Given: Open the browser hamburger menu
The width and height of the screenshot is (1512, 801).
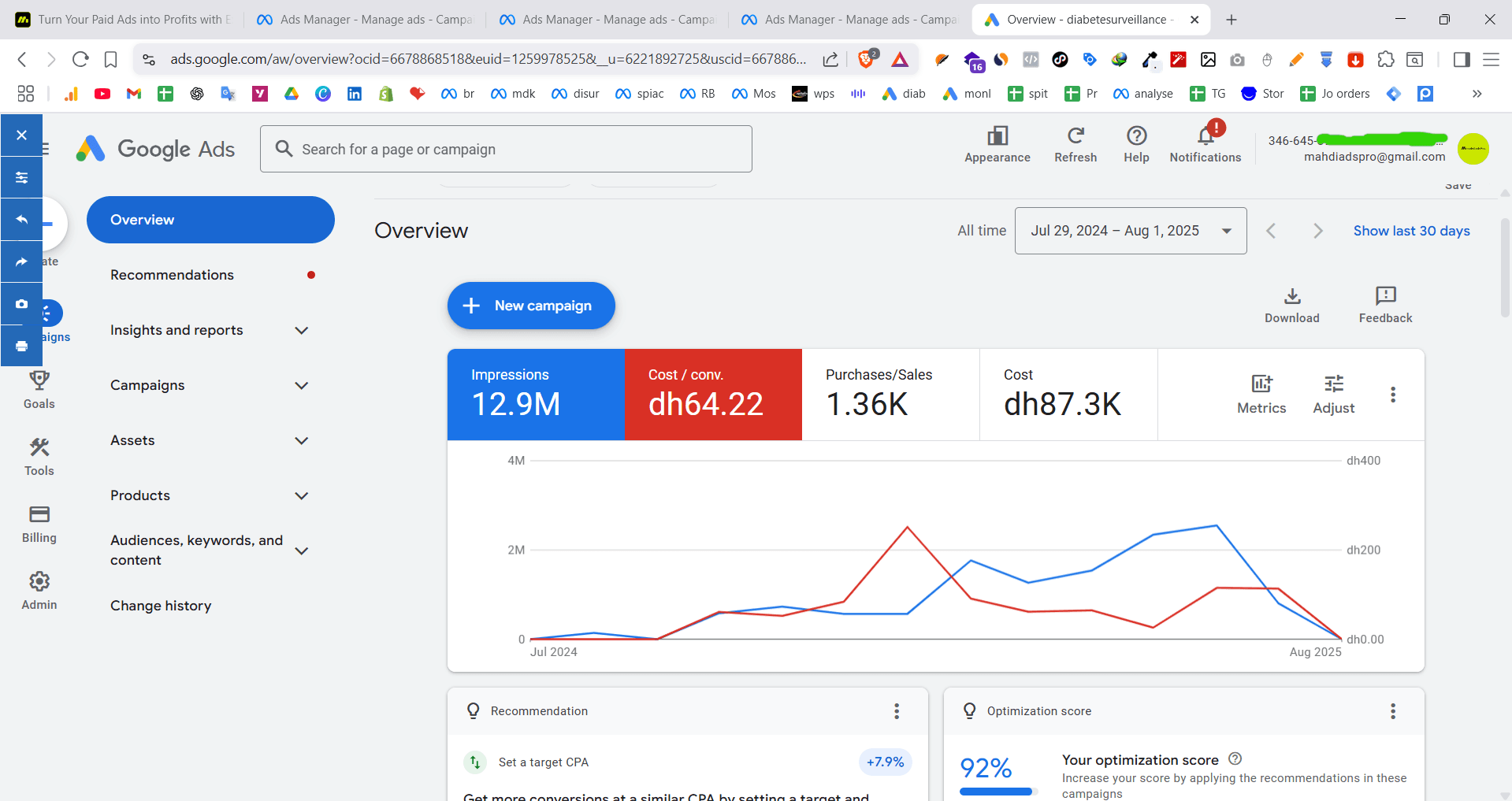Looking at the screenshot, I should coord(1491,59).
